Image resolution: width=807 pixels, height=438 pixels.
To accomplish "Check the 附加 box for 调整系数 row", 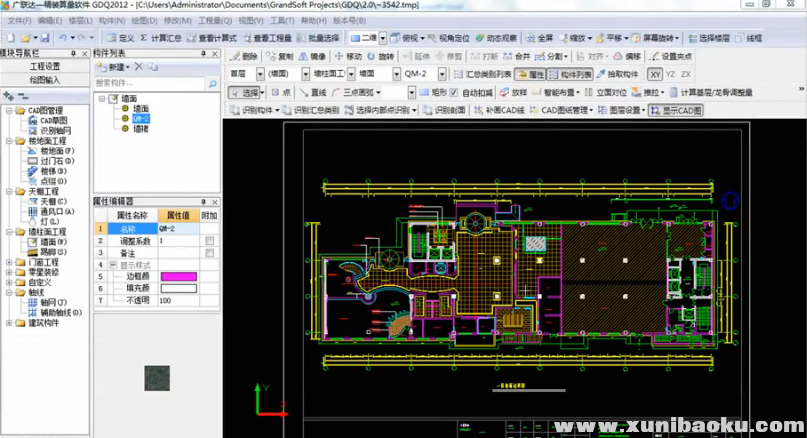I will [x=209, y=241].
